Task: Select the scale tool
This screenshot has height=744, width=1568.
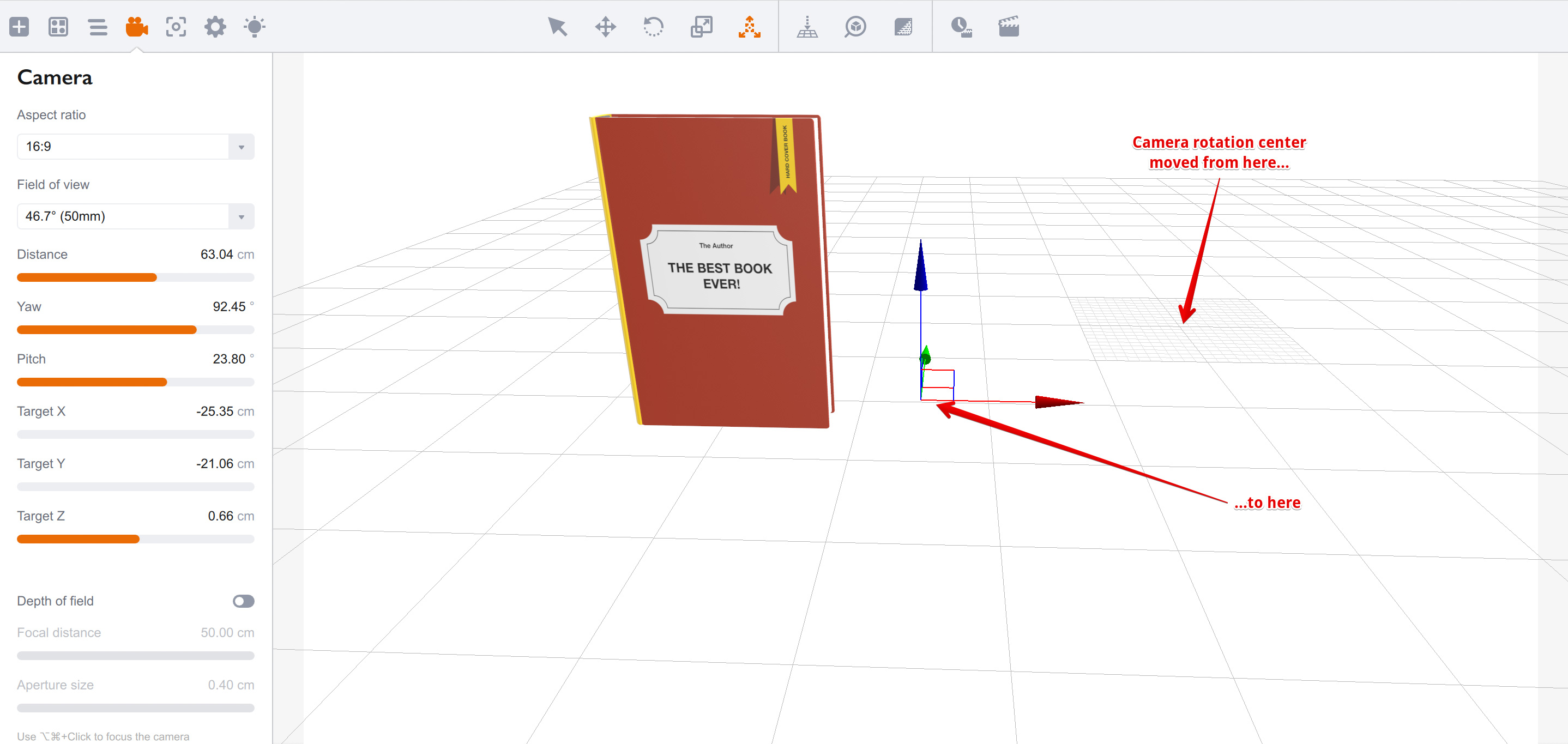Action: pos(701,27)
